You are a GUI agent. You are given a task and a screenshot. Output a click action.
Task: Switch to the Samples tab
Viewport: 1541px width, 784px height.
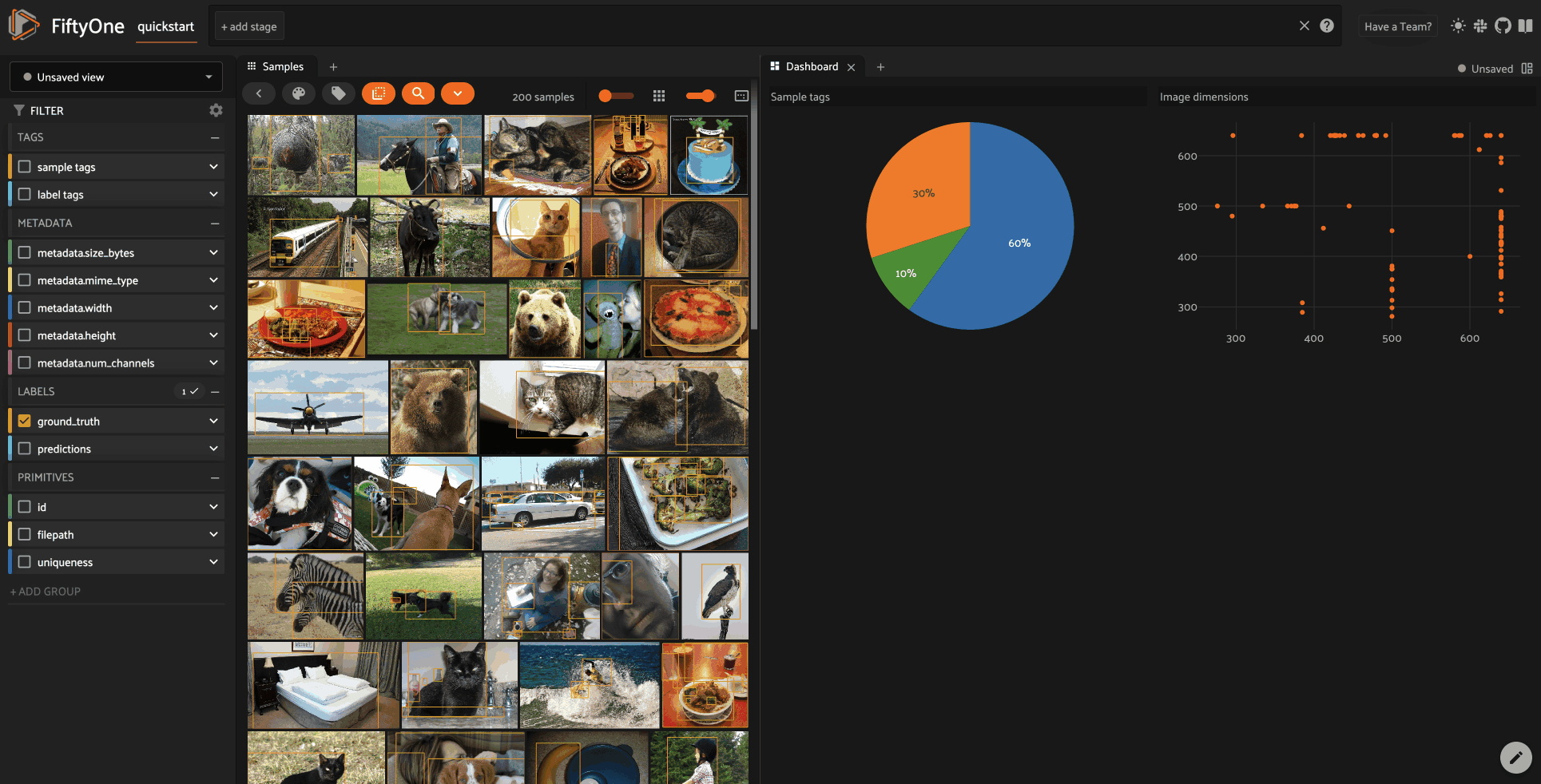(x=276, y=67)
